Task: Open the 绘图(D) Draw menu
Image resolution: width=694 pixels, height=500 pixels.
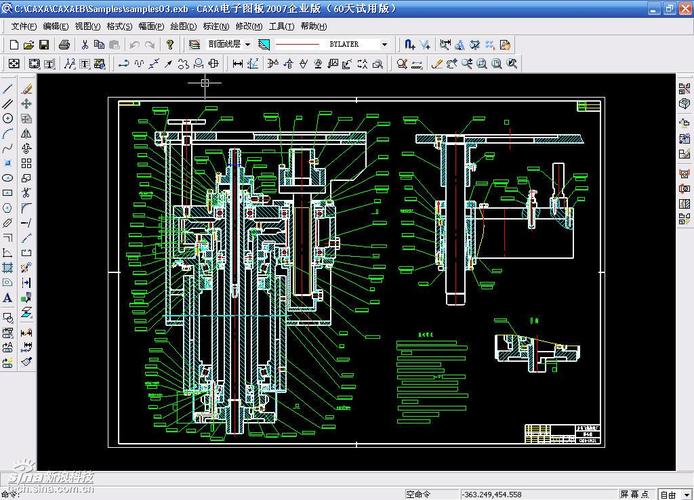Action: click(x=183, y=27)
